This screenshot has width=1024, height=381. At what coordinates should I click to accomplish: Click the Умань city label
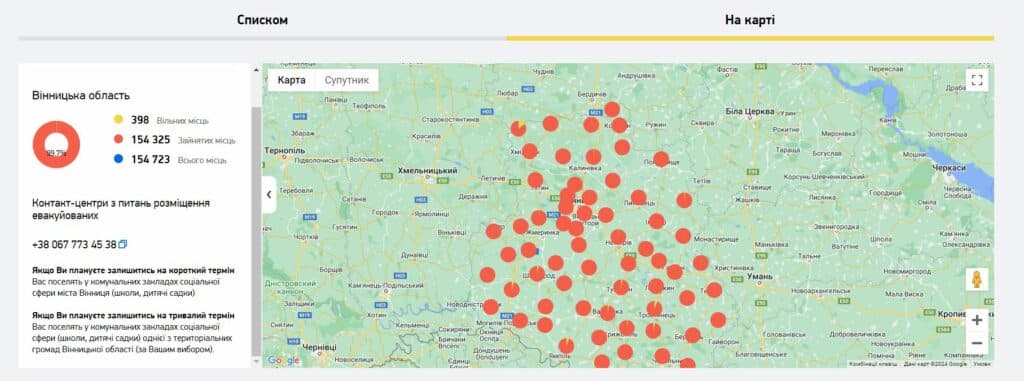[x=760, y=276]
